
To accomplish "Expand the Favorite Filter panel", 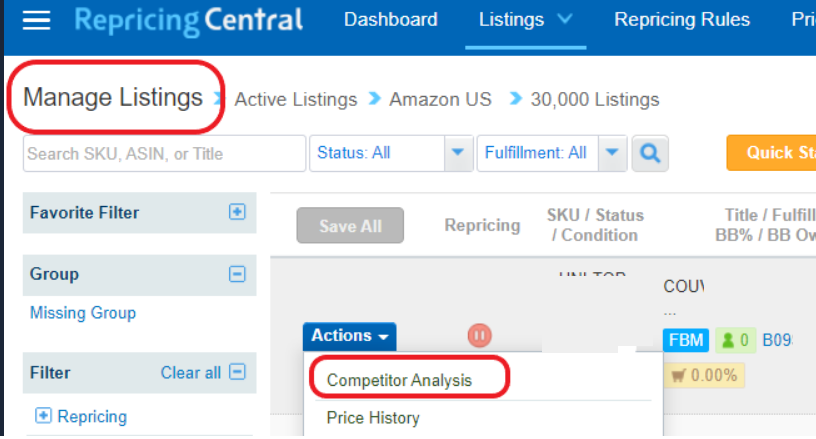I will pos(237,212).
